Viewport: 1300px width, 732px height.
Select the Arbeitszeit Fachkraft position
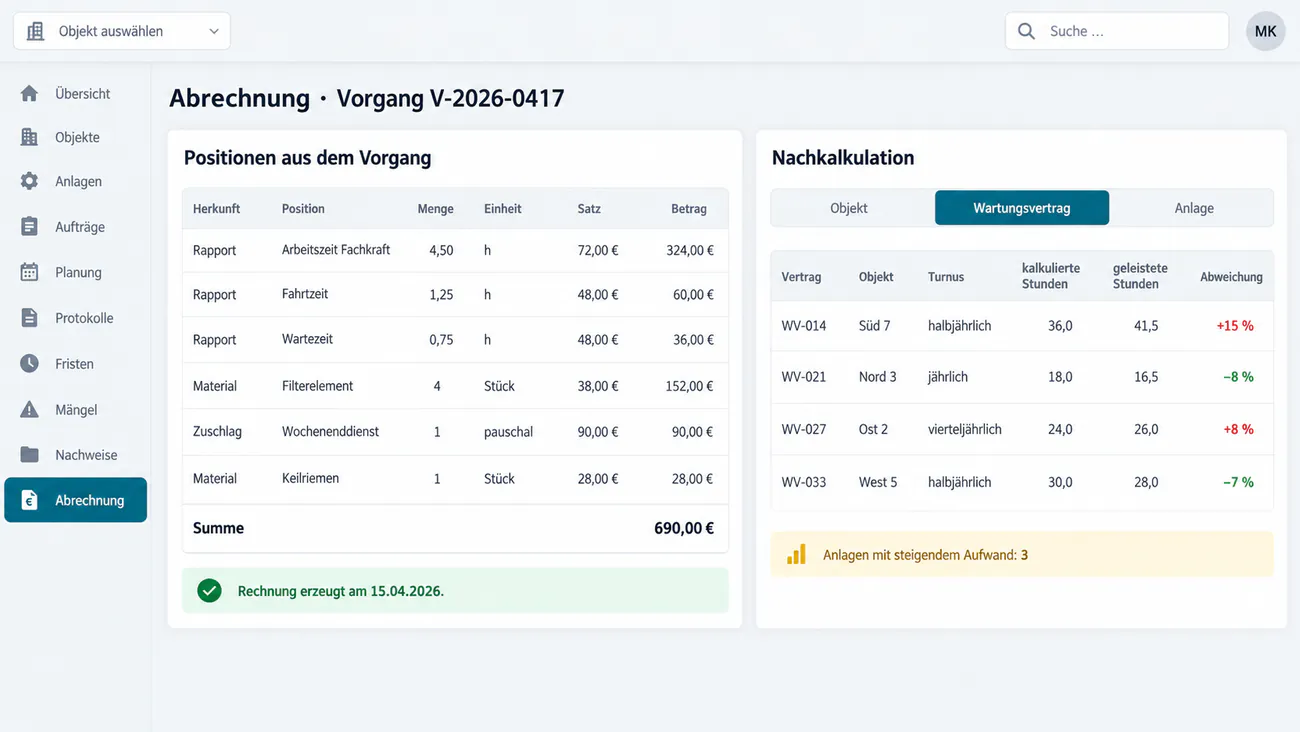coord(336,250)
